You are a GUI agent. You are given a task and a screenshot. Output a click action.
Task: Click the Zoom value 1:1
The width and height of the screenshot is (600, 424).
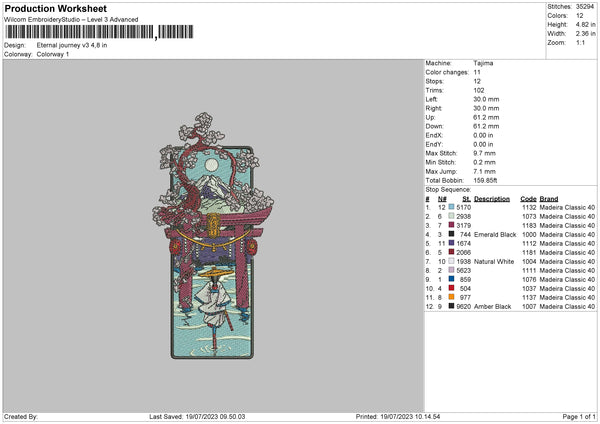[x=580, y=43]
